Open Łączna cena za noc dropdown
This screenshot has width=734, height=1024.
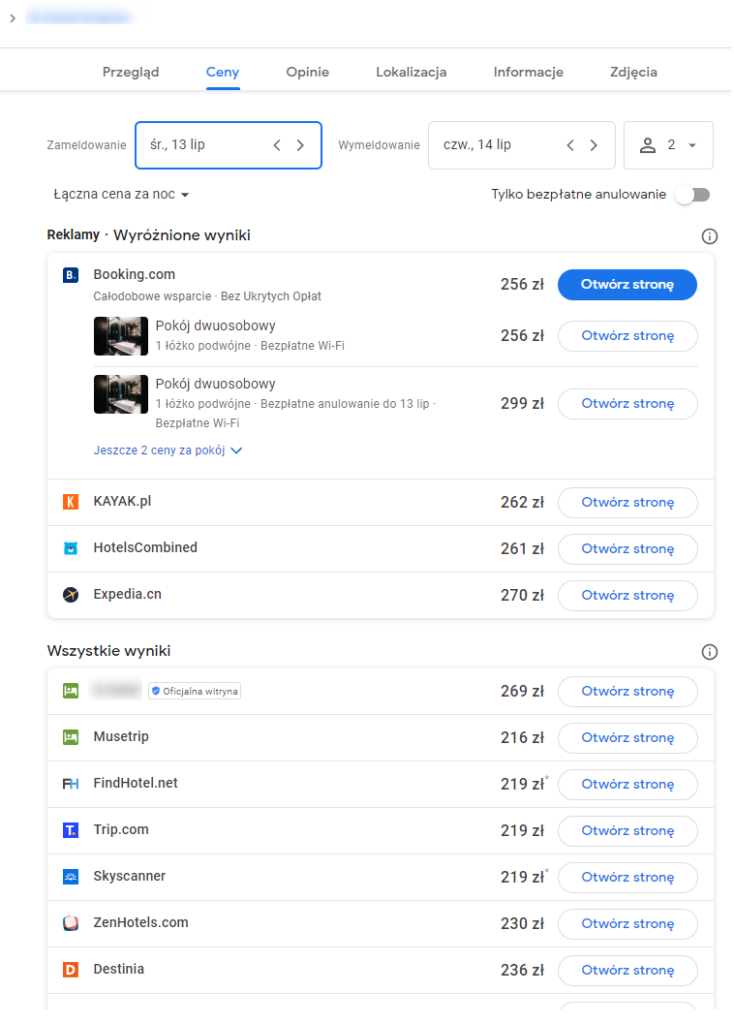click(x=121, y=195)
